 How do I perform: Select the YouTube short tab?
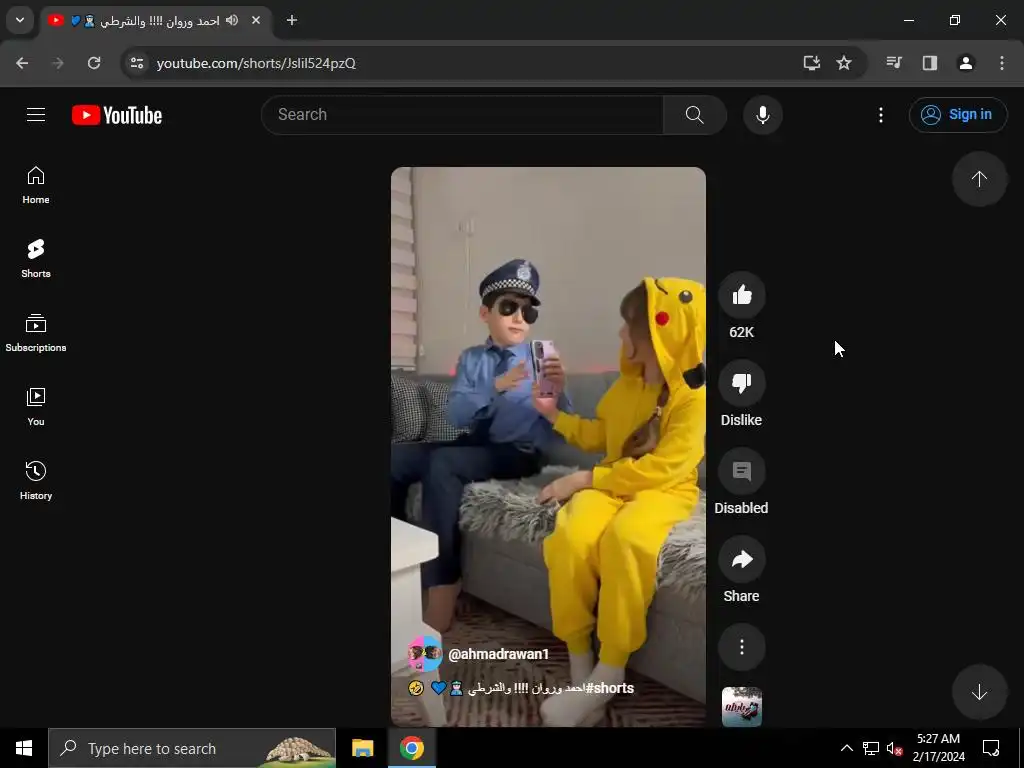click(x=157, y=20)
